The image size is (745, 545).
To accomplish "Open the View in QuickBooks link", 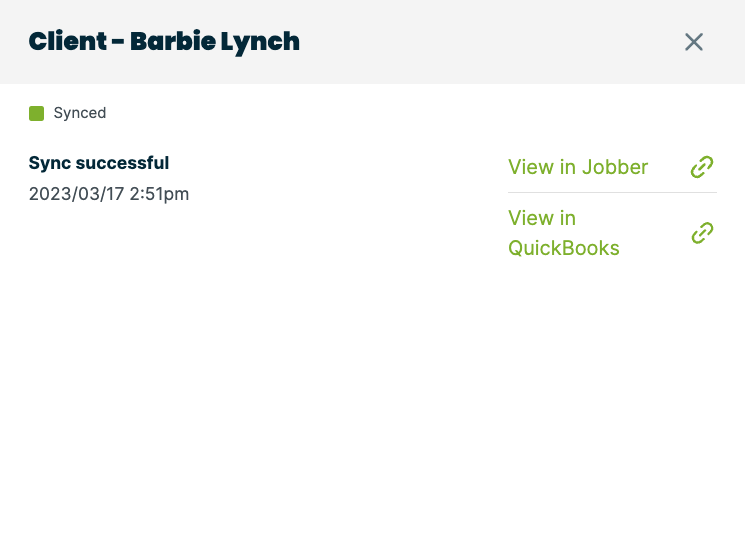I will (x=564, y=233).
